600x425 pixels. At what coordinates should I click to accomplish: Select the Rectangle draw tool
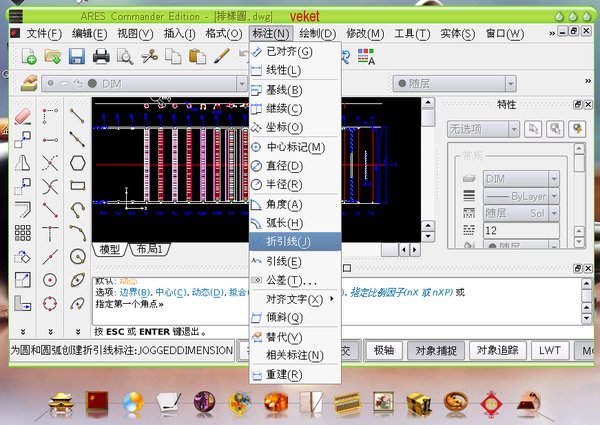point(77,185)
